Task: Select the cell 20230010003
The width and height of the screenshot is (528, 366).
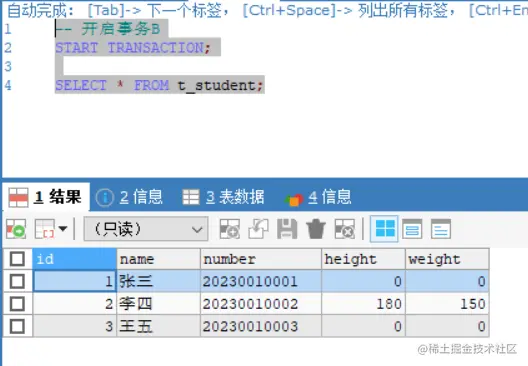Action: 261,326
